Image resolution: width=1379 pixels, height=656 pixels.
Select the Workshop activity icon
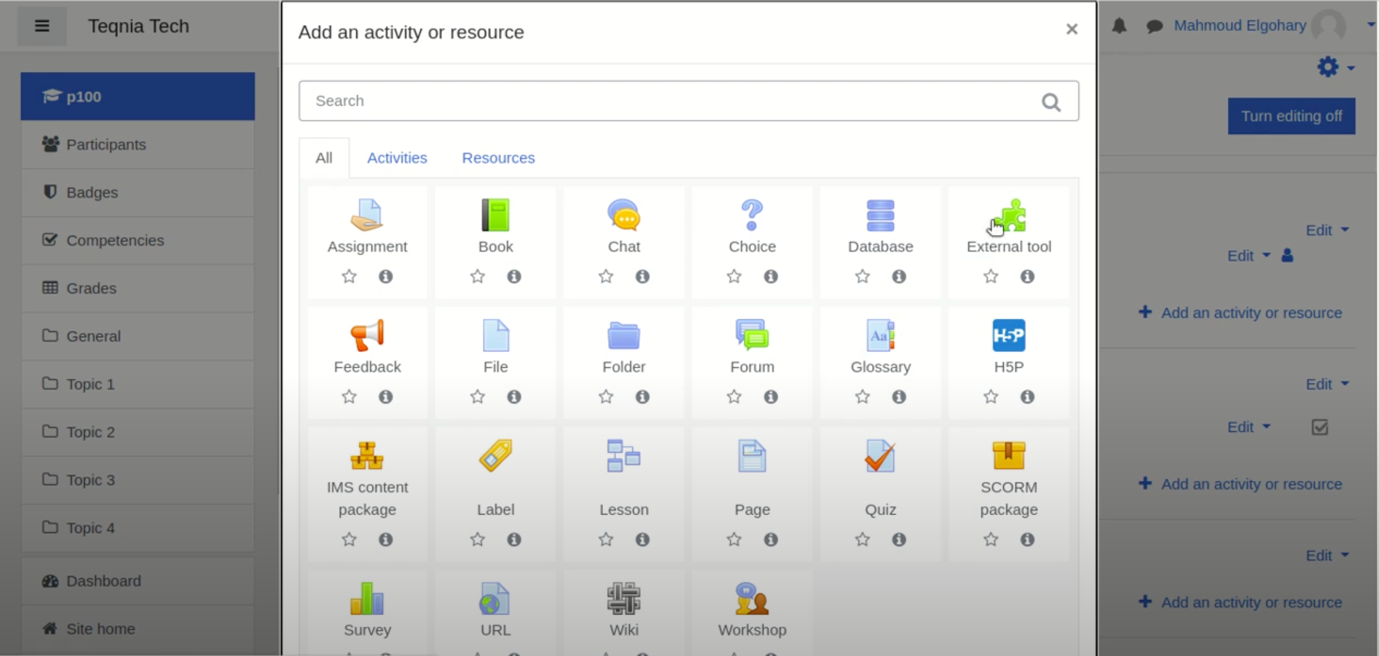coord(752,599)
